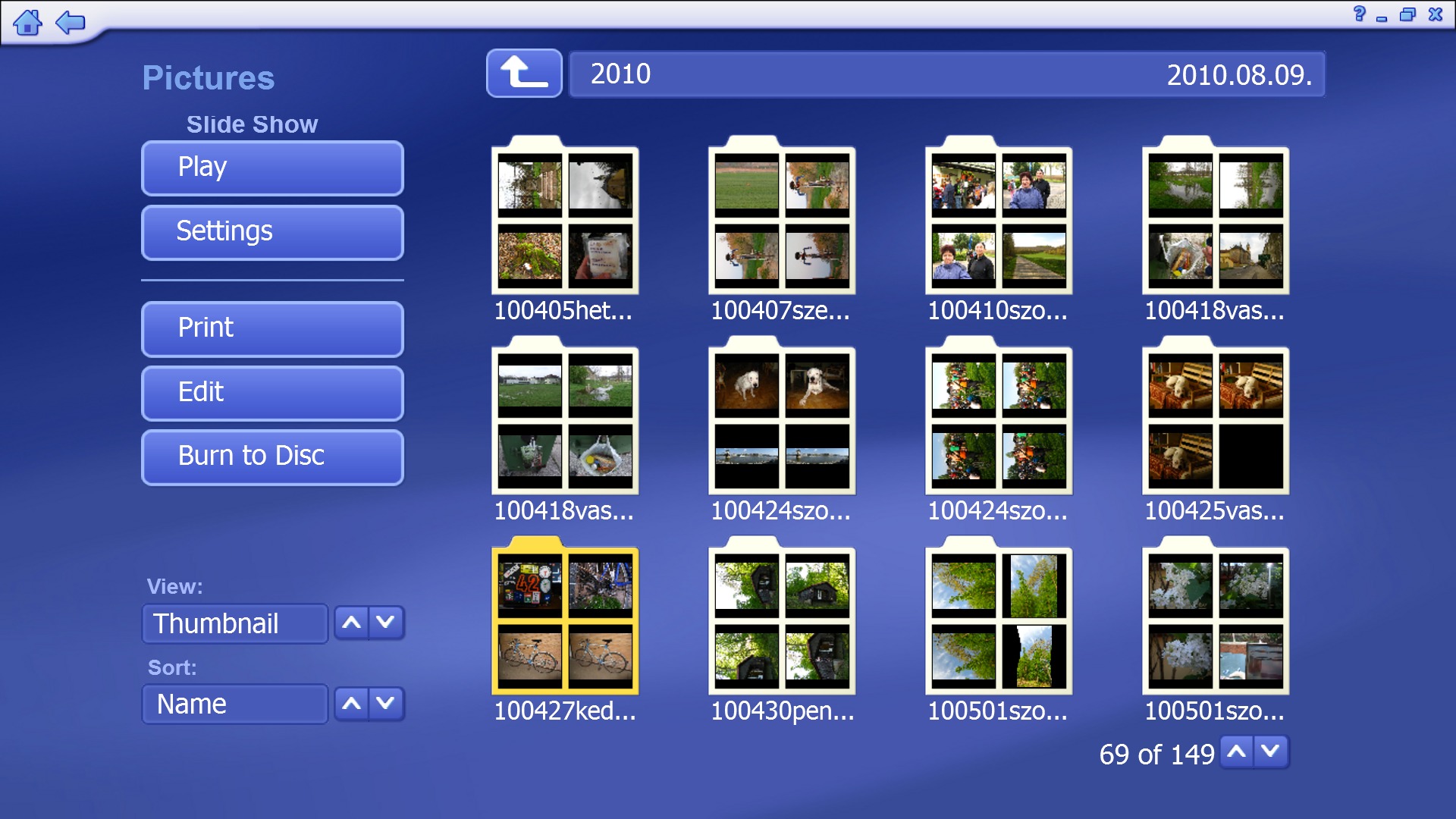The width and height of the screenshot is (1456, 819).
Task: Go up one folder level
Action: coord(523,74)
